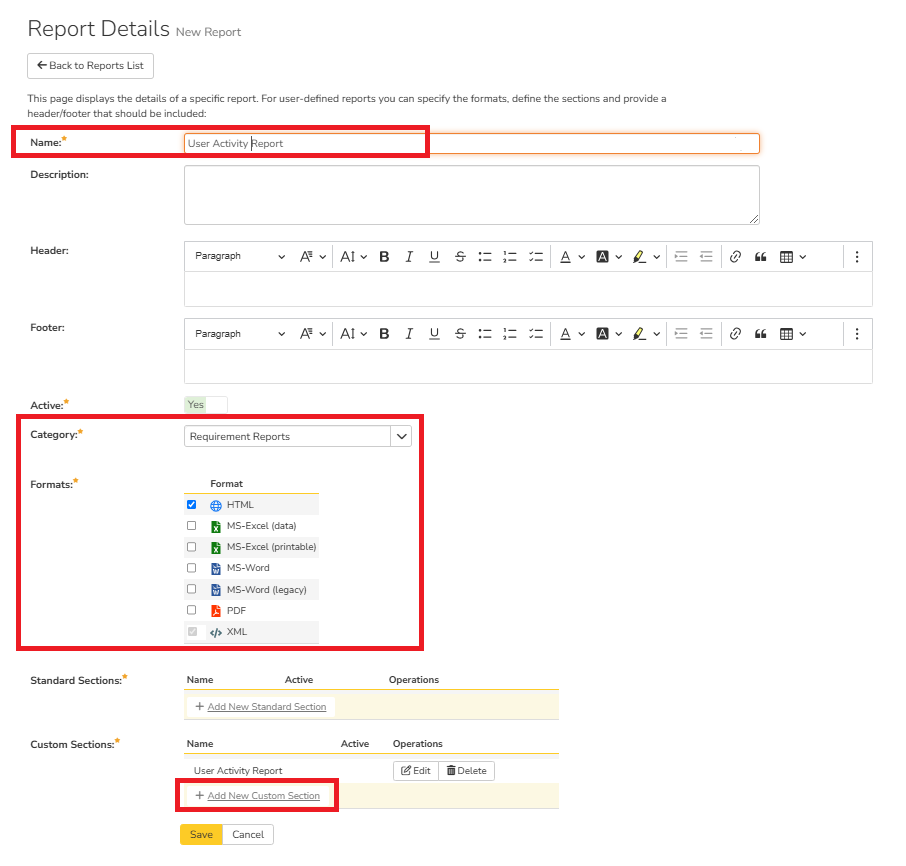Click italic in the Footer editor toolbar

(409, 334)
